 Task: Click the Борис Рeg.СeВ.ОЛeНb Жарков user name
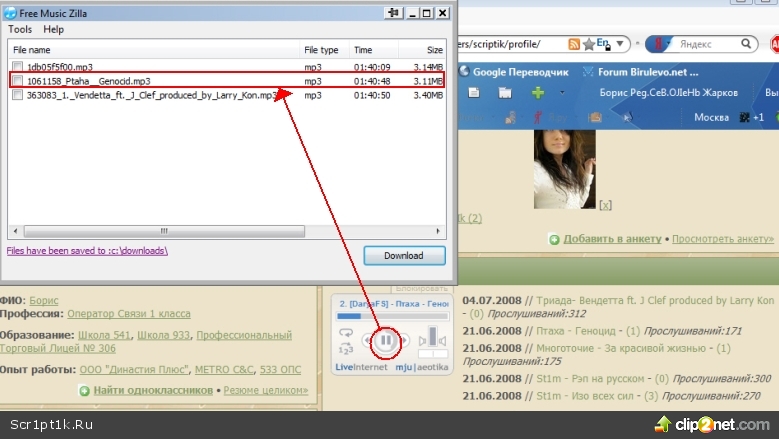click(x=669, y=93)
